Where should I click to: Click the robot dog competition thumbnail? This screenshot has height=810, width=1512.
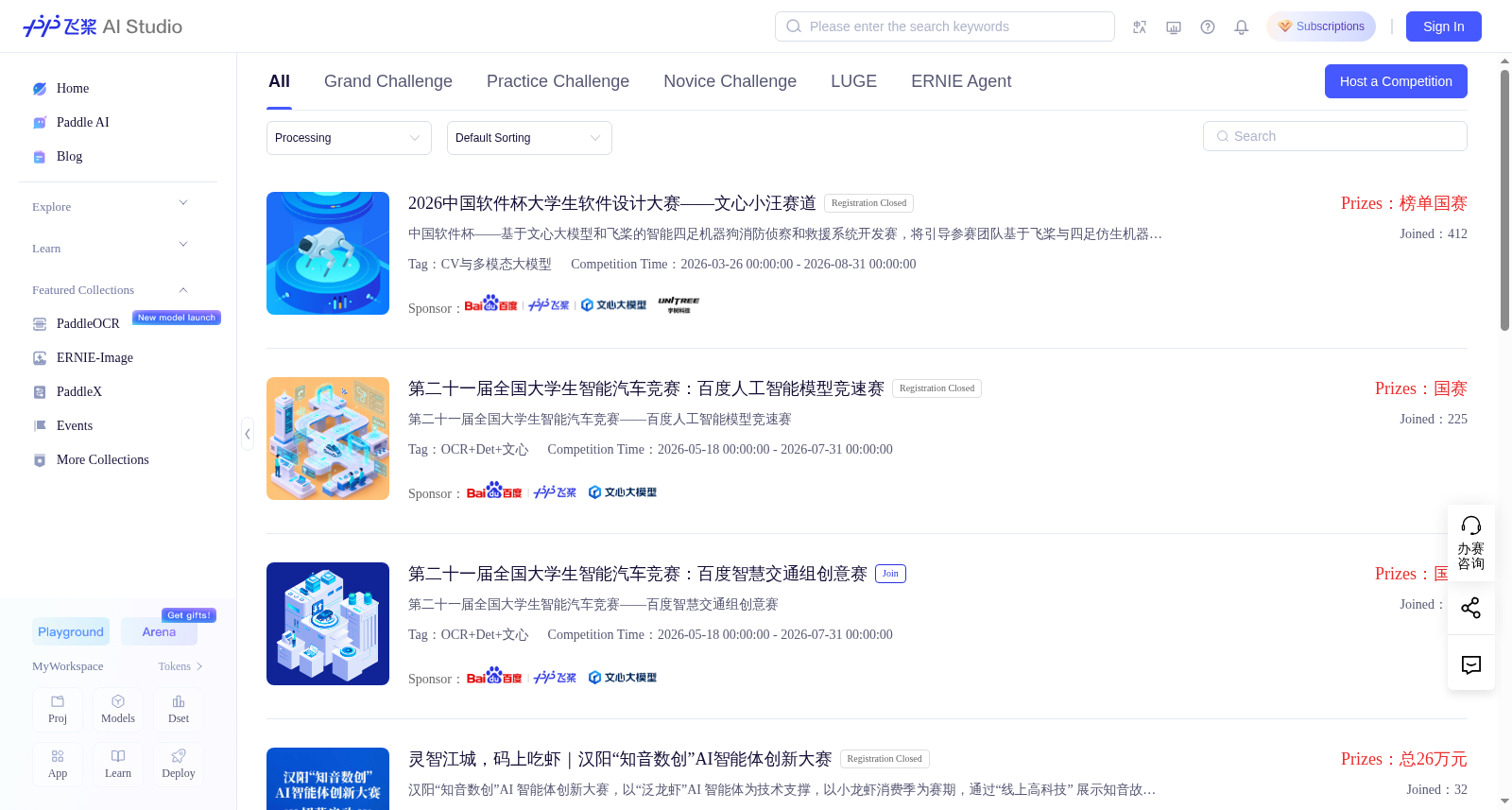[328, 253]
